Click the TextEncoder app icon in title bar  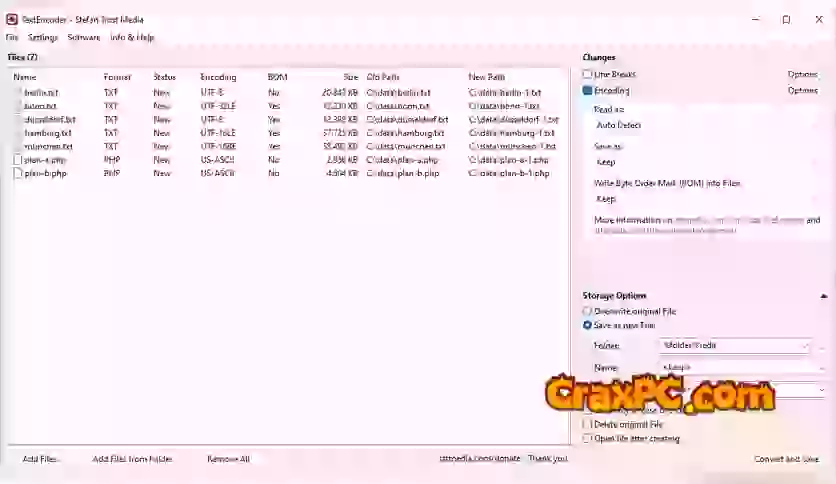coord(11,19)
